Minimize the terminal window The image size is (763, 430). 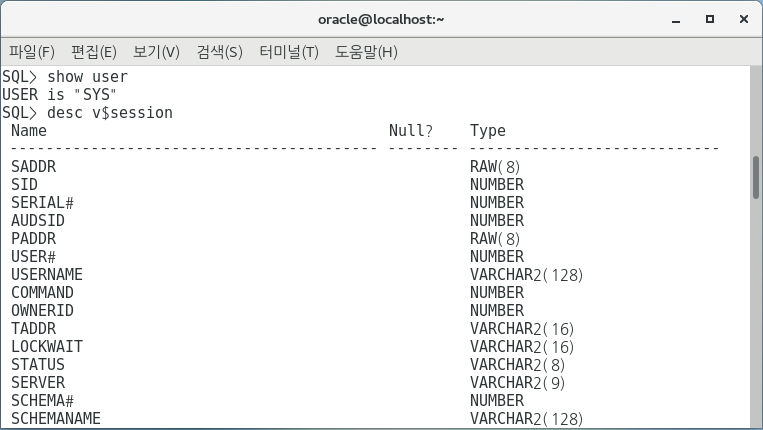tap(675, 19)
